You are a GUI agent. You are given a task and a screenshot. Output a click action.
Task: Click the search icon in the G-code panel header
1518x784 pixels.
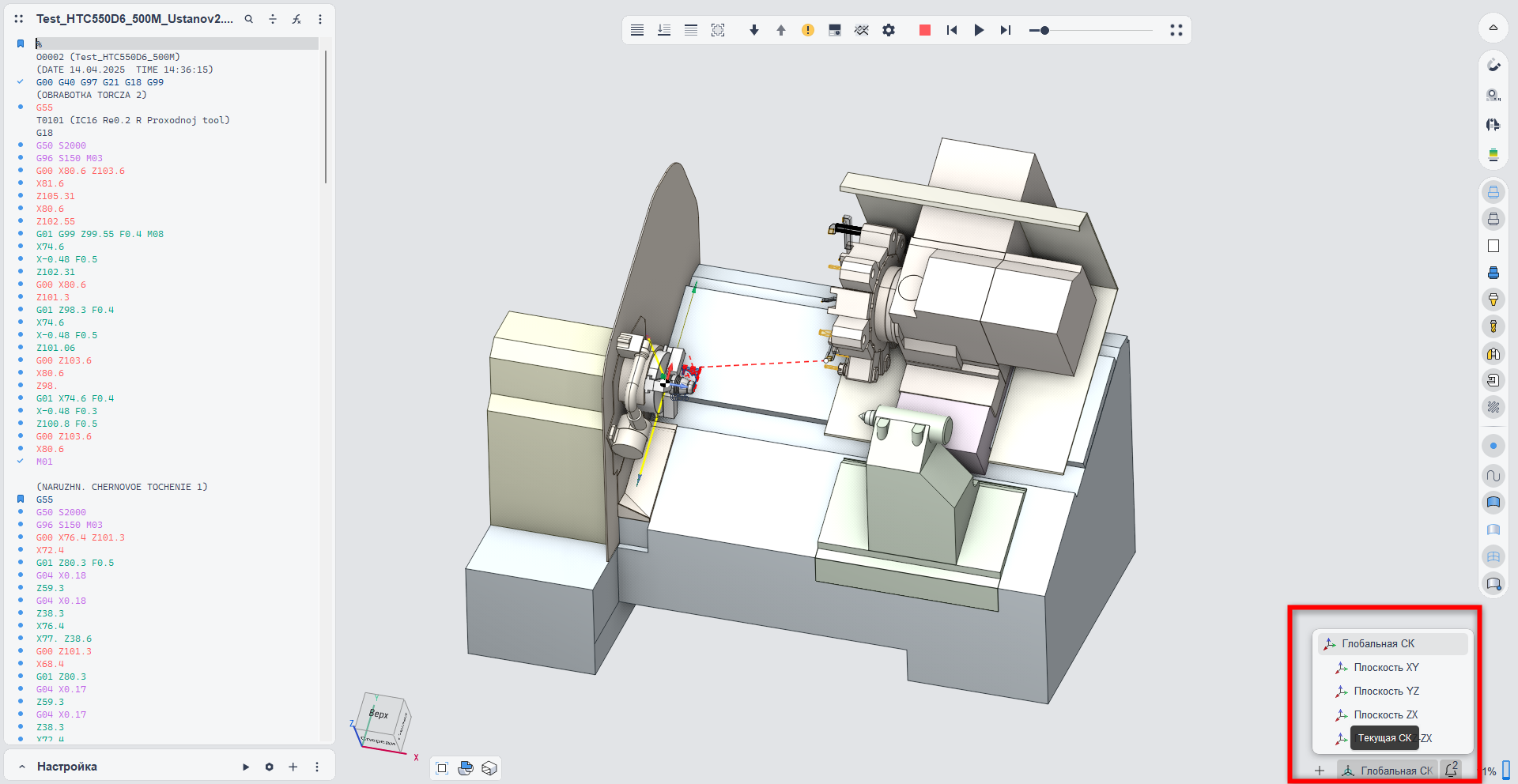(x=249, y=19)
